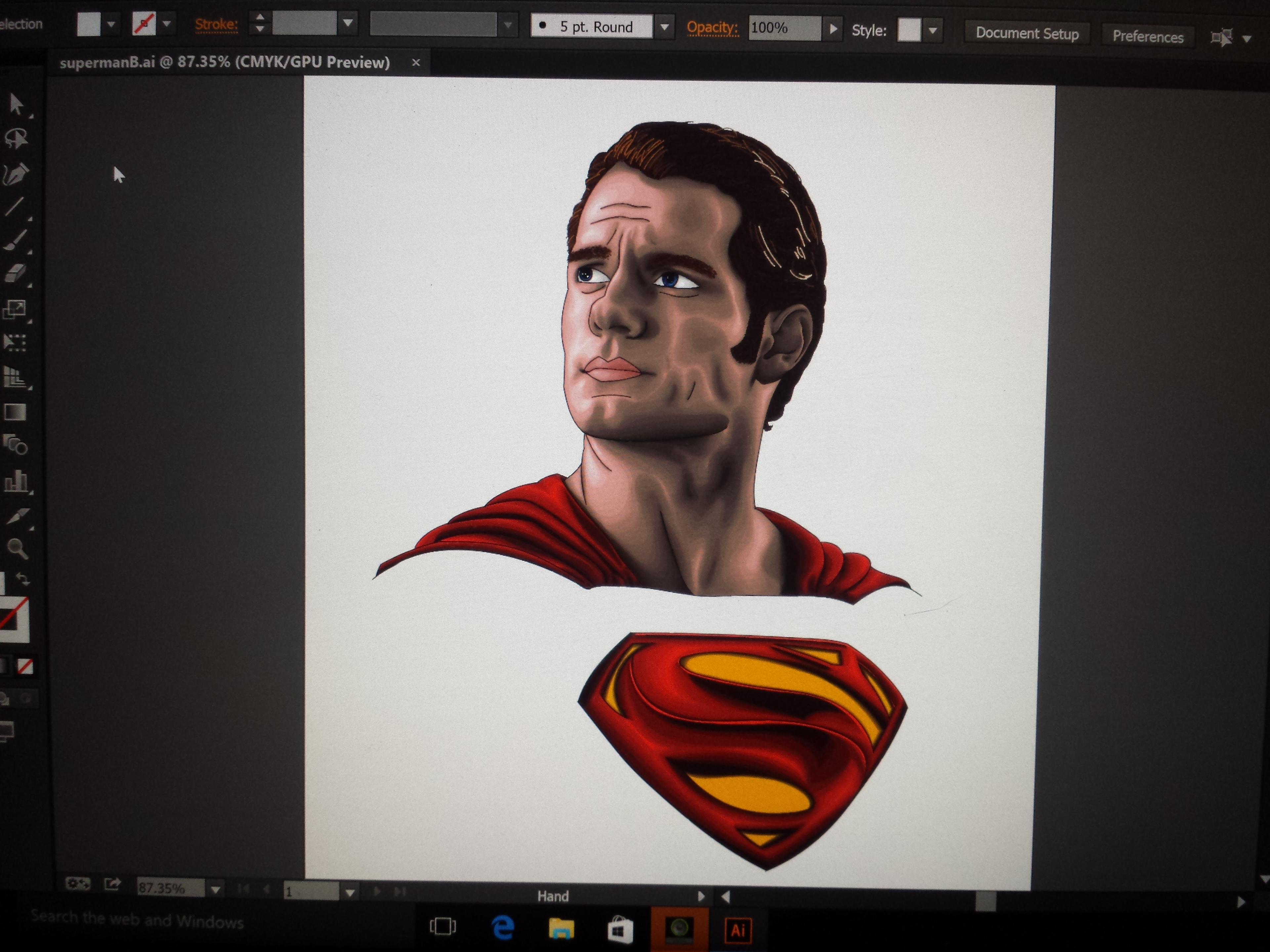Open File Explorer from taskbar

[561, 928]
